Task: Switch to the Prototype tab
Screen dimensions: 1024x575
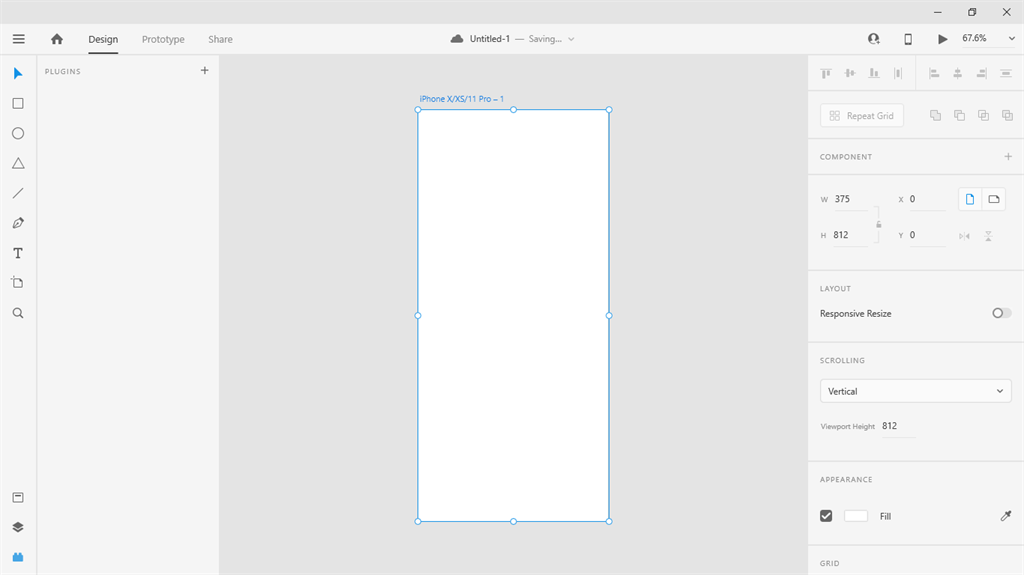Action: click(163, 39)
